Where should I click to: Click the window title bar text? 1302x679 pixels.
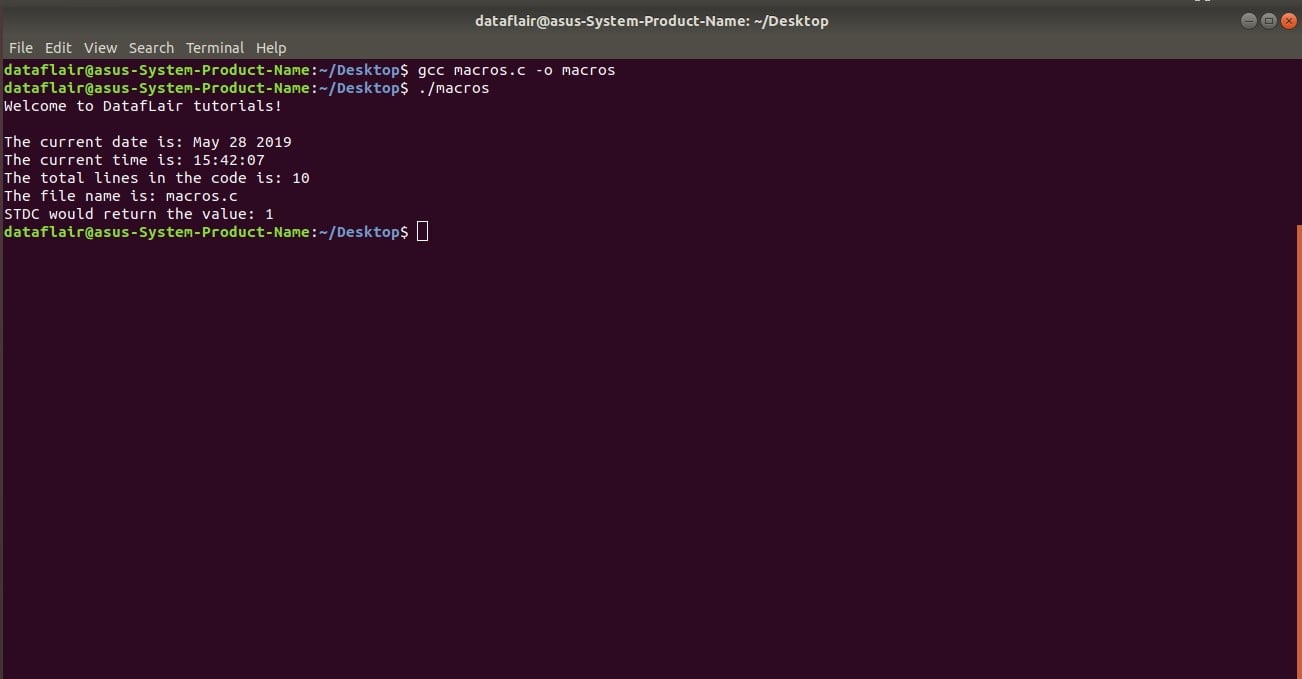pos(651,20)
